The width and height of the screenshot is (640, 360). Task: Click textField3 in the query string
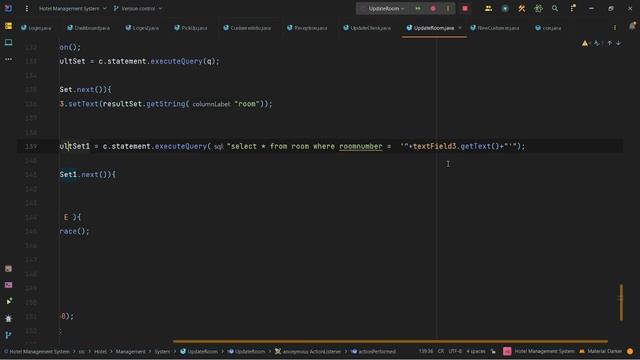tap(435, 146)
